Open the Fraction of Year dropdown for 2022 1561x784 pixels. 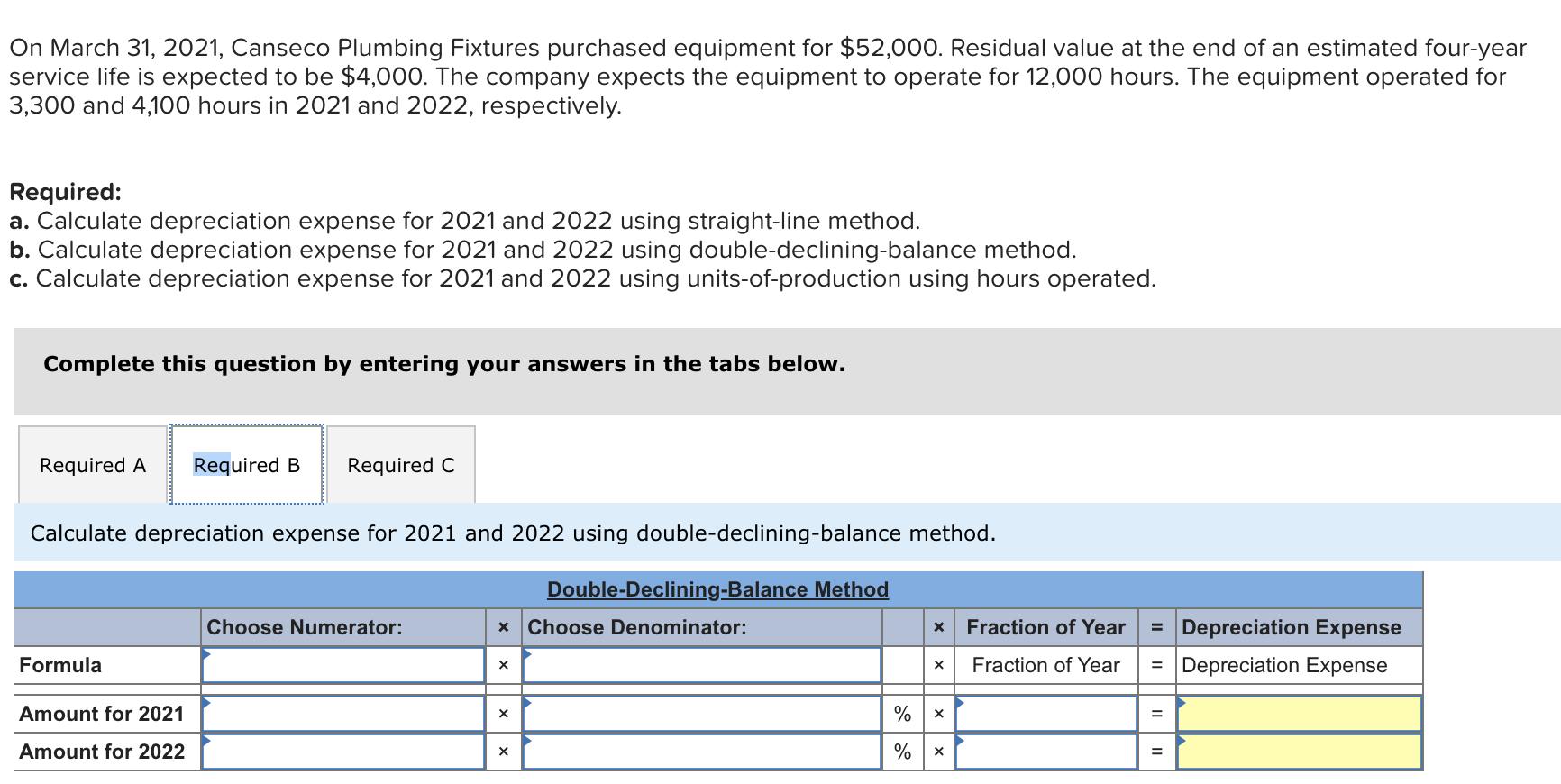tap(1045, 751)
